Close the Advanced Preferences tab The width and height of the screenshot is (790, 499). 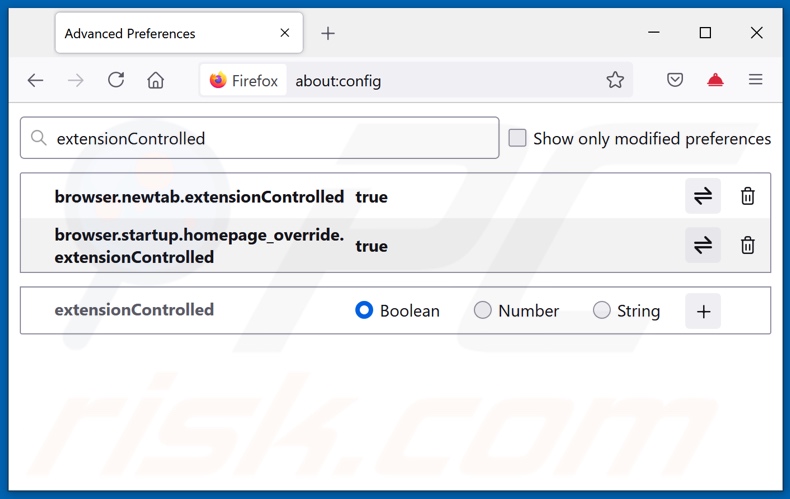(x=285, y=33)
